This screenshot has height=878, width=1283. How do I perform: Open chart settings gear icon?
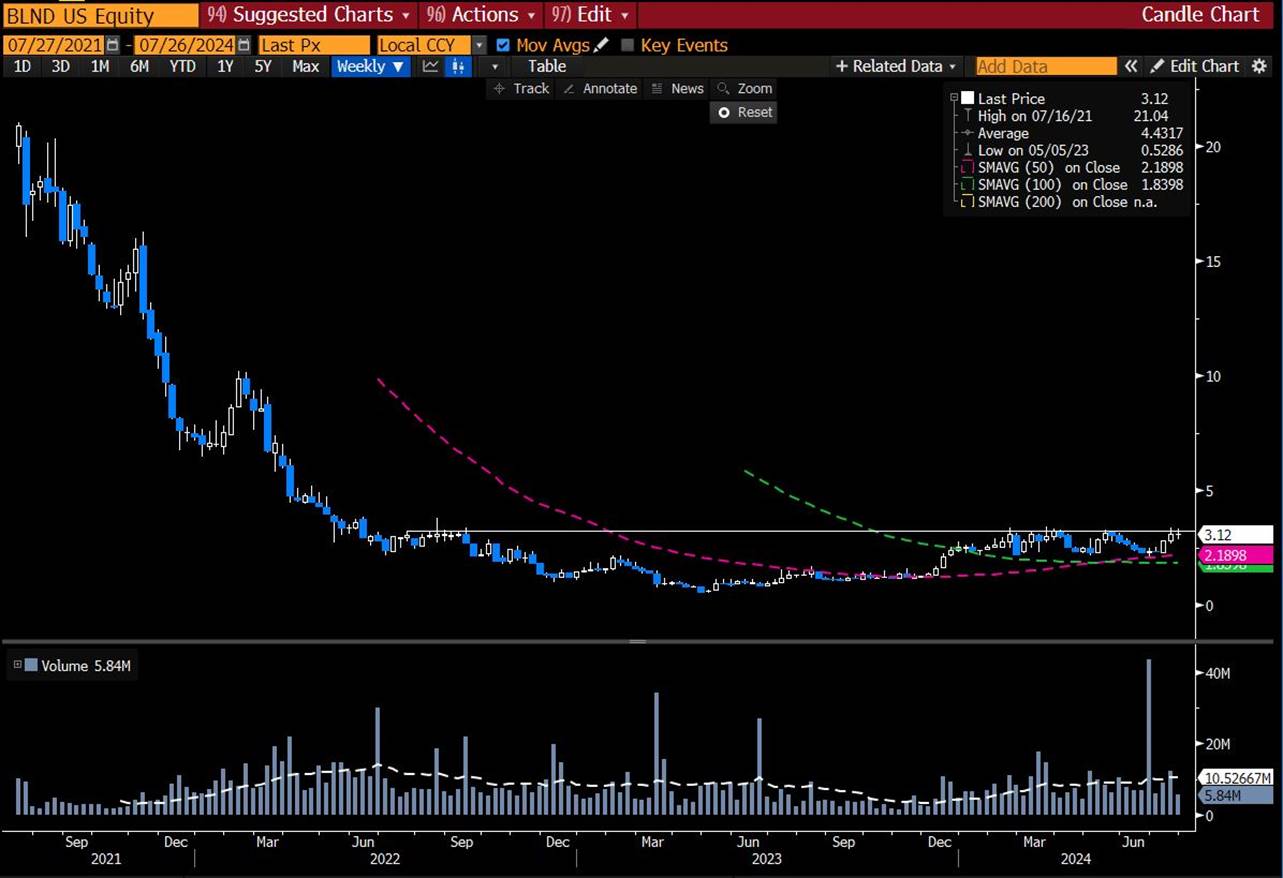1259,66
